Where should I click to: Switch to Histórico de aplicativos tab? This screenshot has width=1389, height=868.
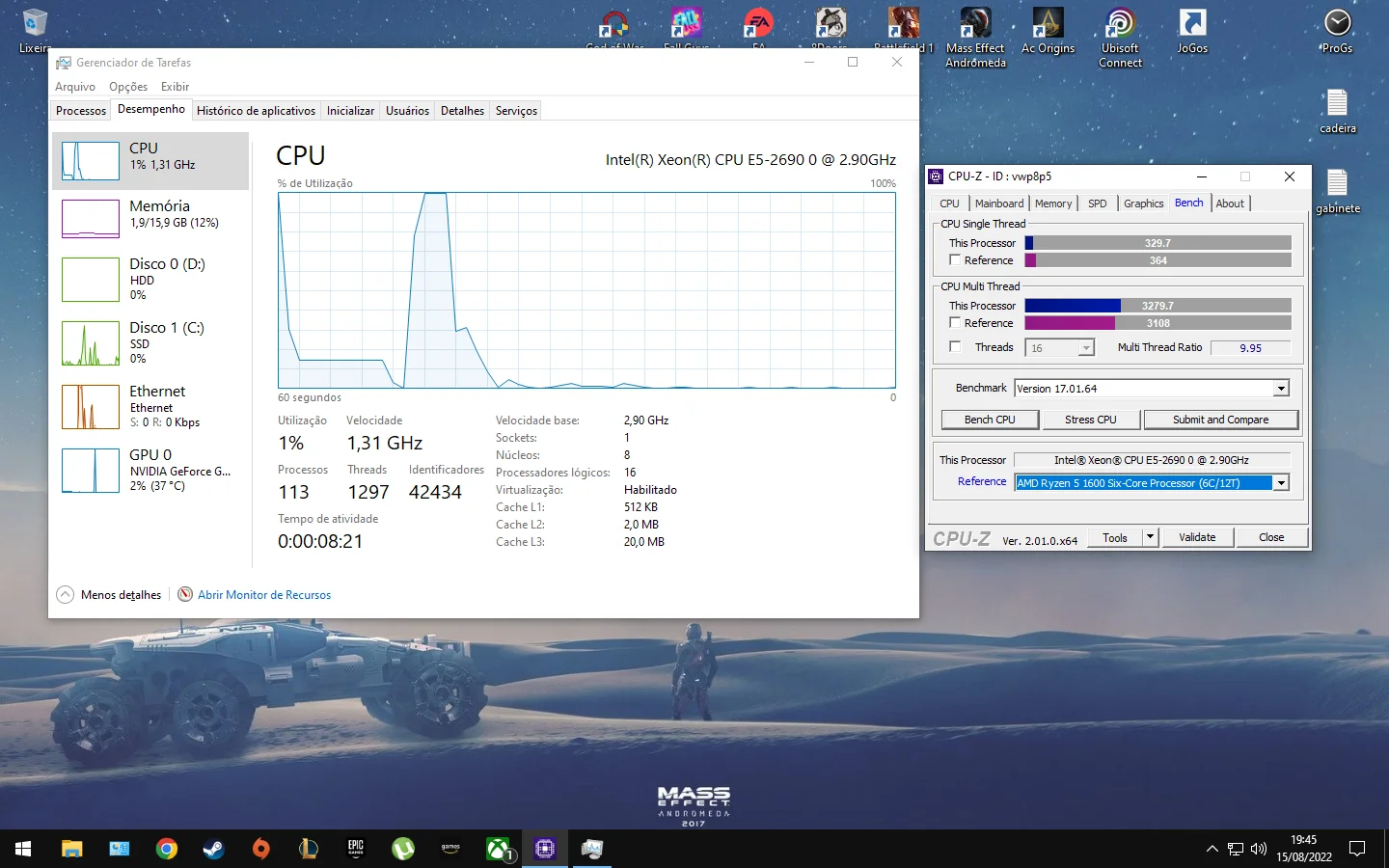[256, 111]
